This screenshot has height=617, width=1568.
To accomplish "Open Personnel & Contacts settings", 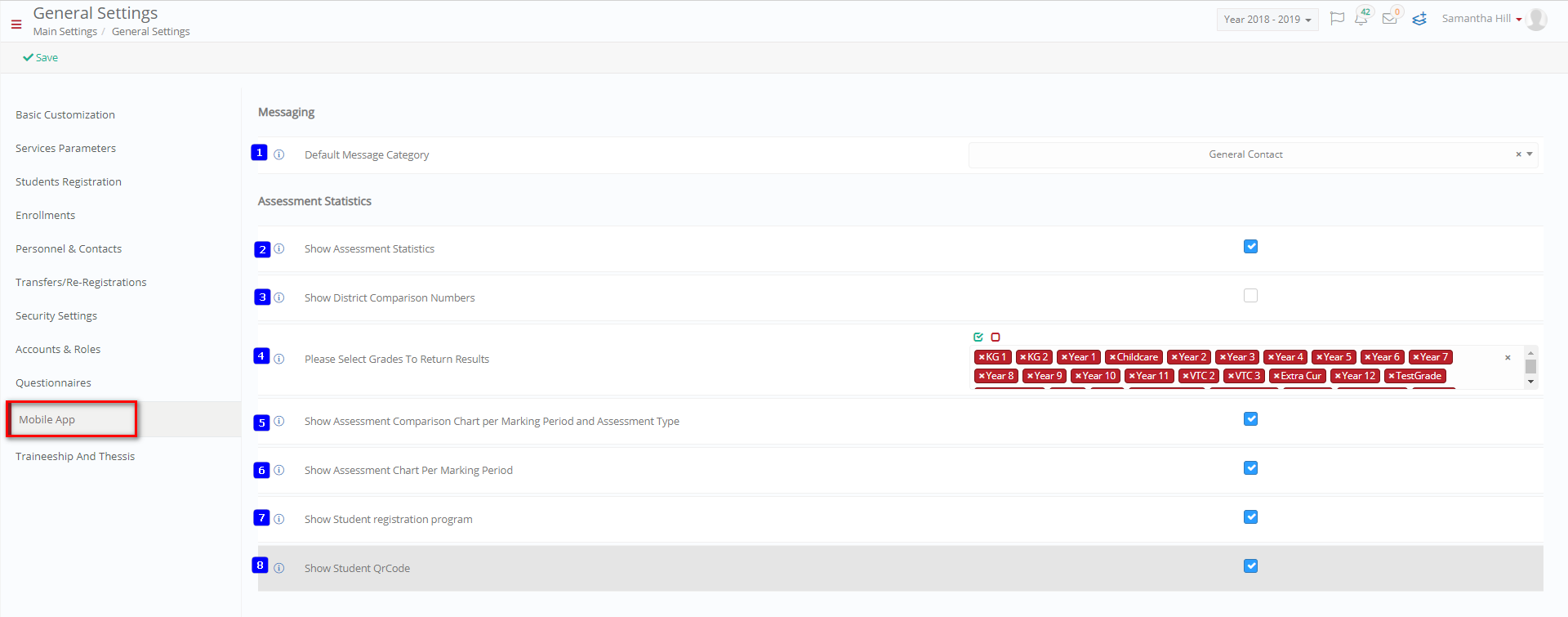I will click(69, 248).
